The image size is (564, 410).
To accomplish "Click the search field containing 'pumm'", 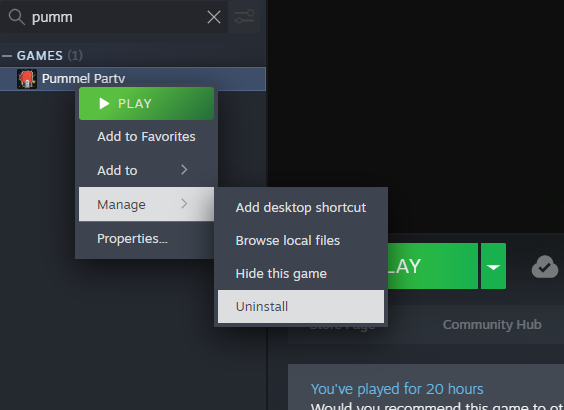I will click(114, 17).
